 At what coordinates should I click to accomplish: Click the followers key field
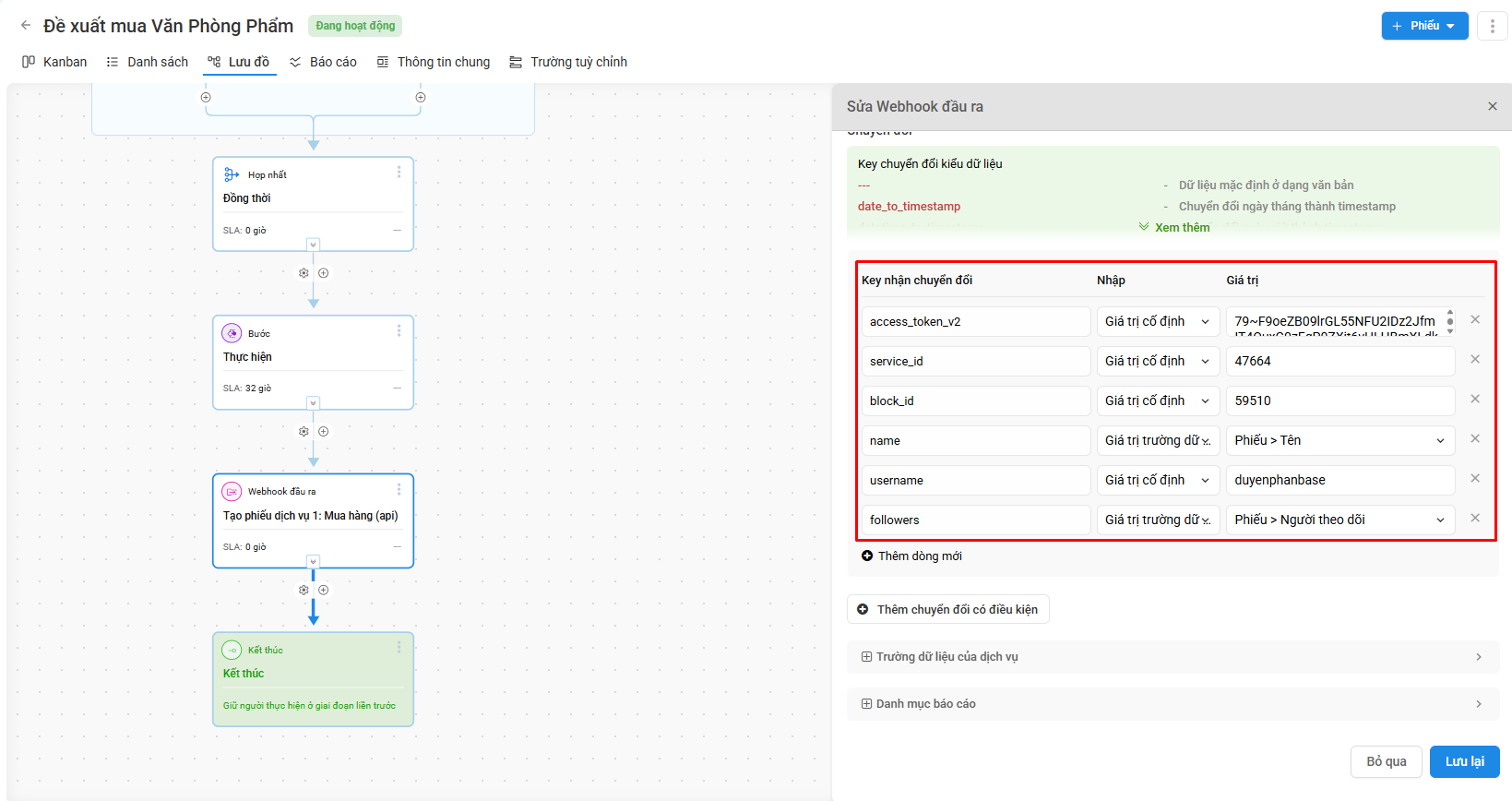click(x=976, y=520)
